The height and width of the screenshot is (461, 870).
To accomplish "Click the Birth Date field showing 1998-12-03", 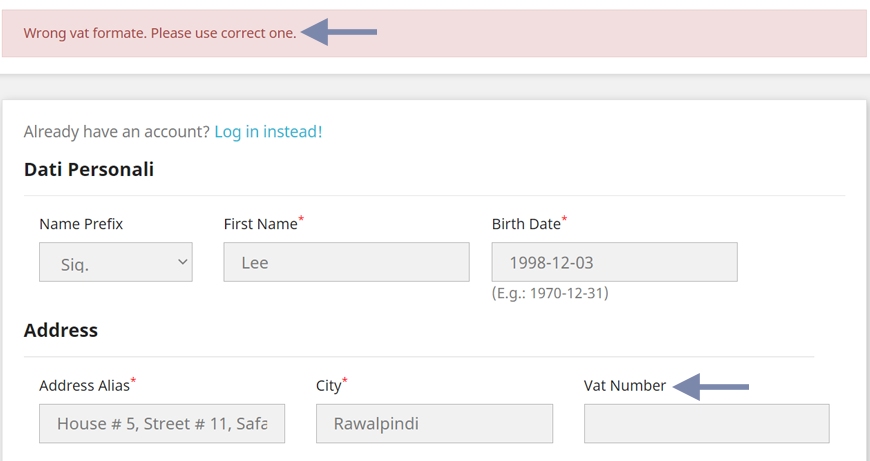I will pyautogui.click(x=614, y=262).
